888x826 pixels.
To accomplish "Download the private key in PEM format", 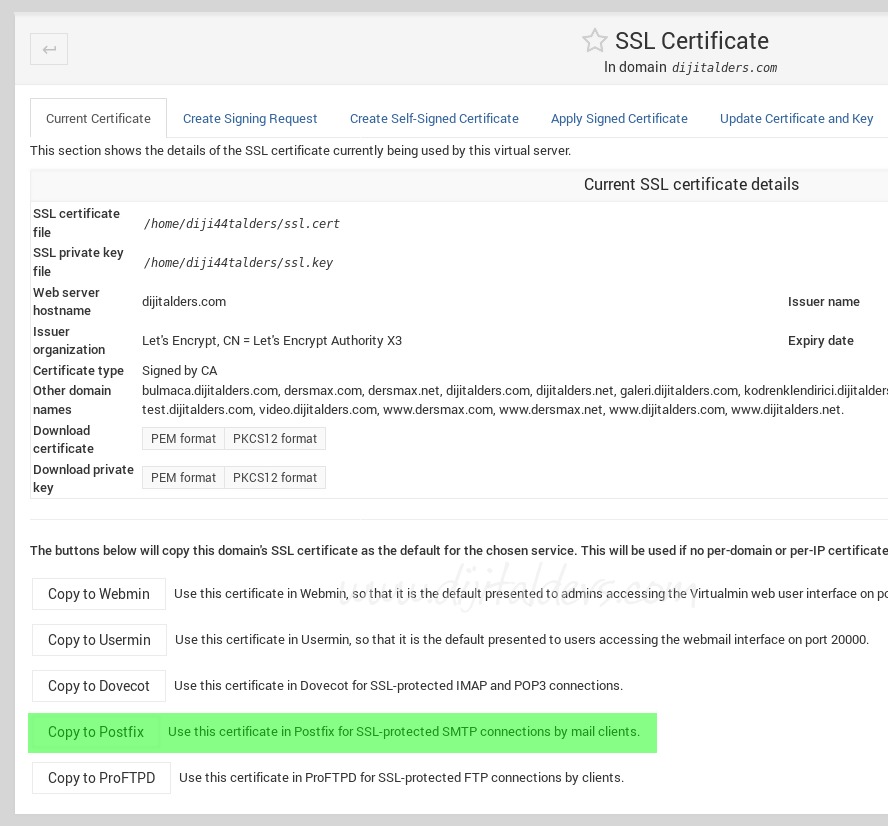I will 183,478.
